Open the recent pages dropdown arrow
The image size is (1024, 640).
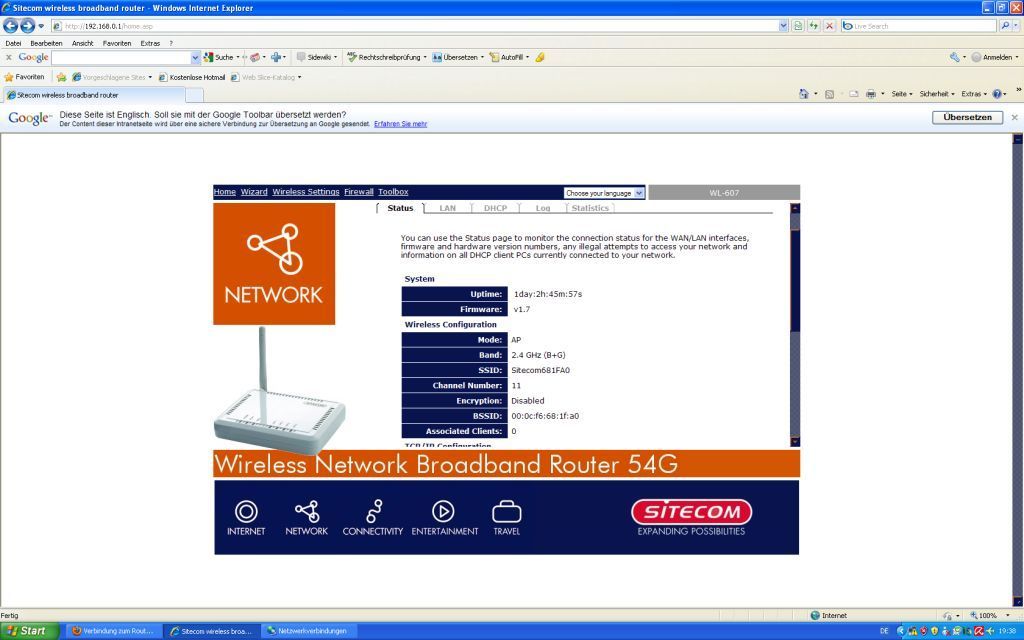pos(41,26)
